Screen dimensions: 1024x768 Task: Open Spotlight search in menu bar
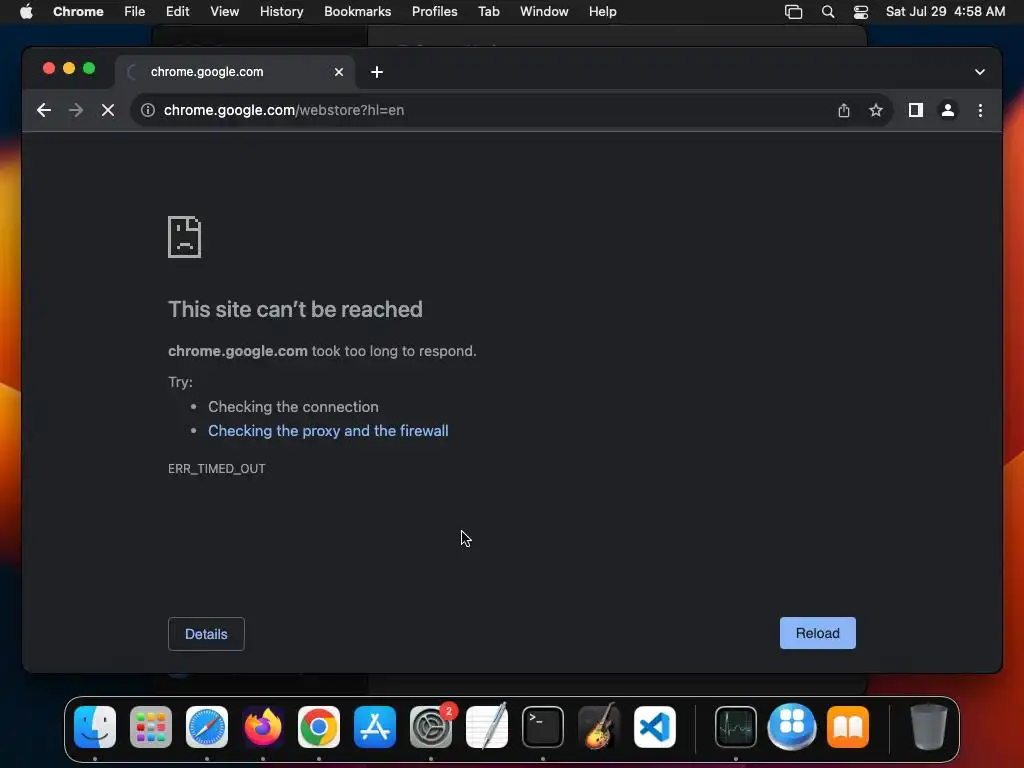[x=828, y=12]
